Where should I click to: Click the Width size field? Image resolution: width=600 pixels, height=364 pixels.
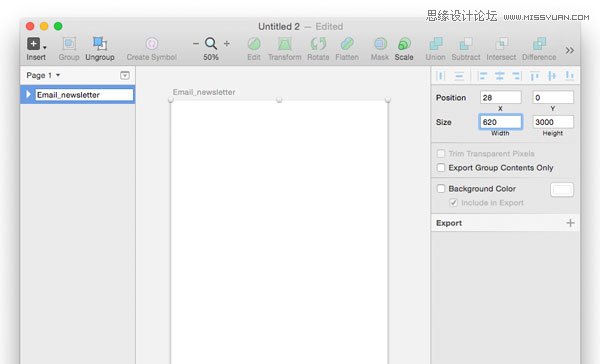click(x=501, y=122)
